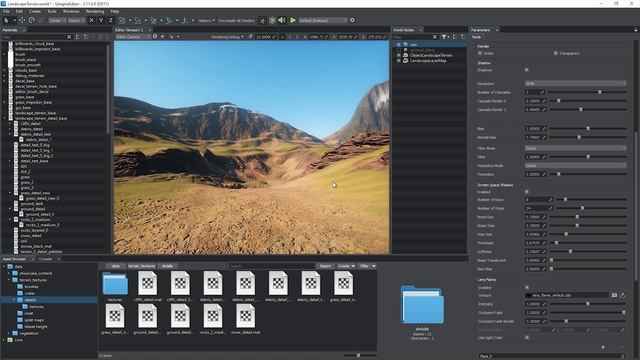Click the sun node icon in World Nodes
The image size is (640, 360).
[x=405, y=44]
